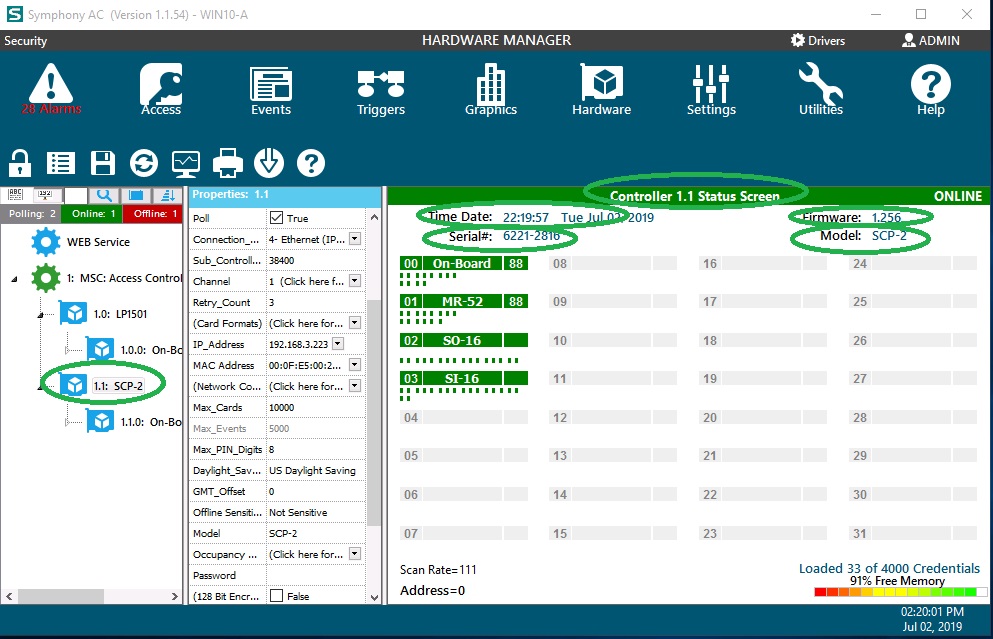Open the IP_Address dropdown arrow

(x=338, y=344)
